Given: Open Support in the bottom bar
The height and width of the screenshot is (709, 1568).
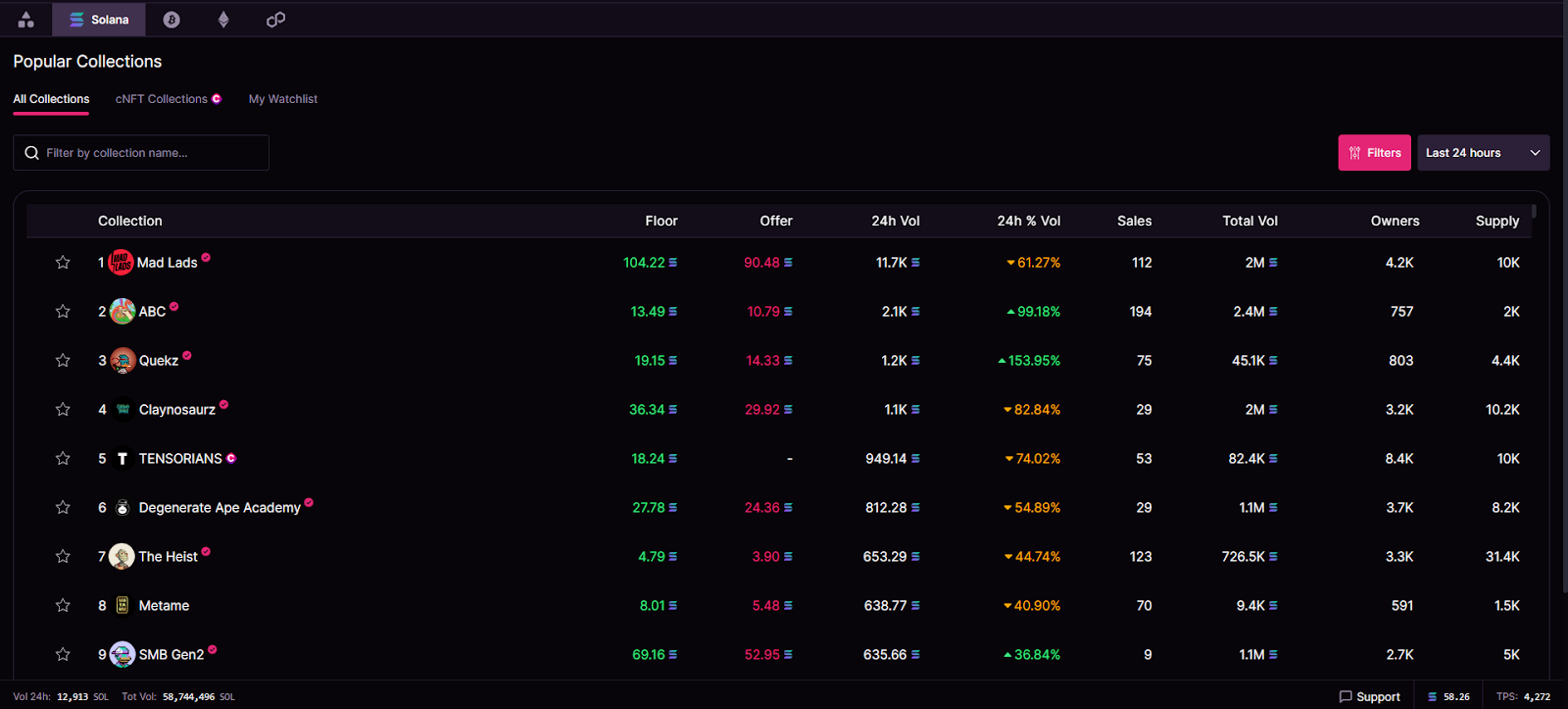Looking at the screenshot, I should [x=1369, y=696].
